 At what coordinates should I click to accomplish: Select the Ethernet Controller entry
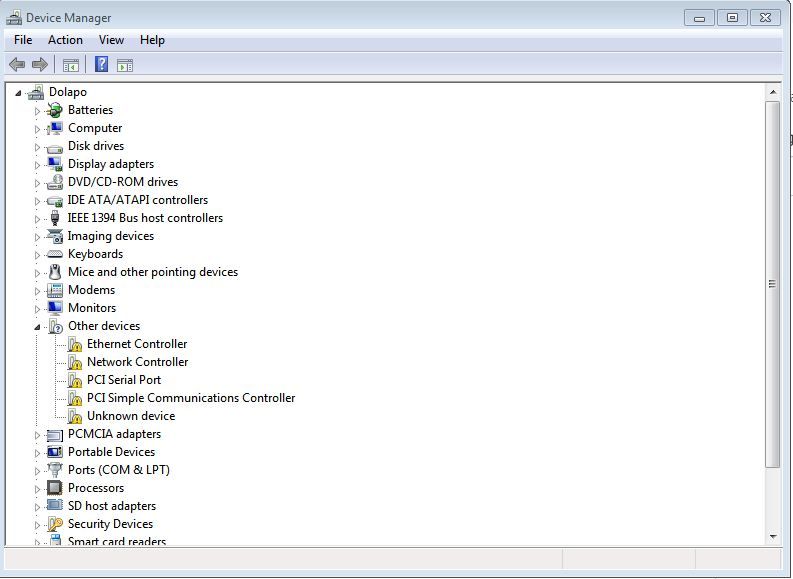click(137, 344)
